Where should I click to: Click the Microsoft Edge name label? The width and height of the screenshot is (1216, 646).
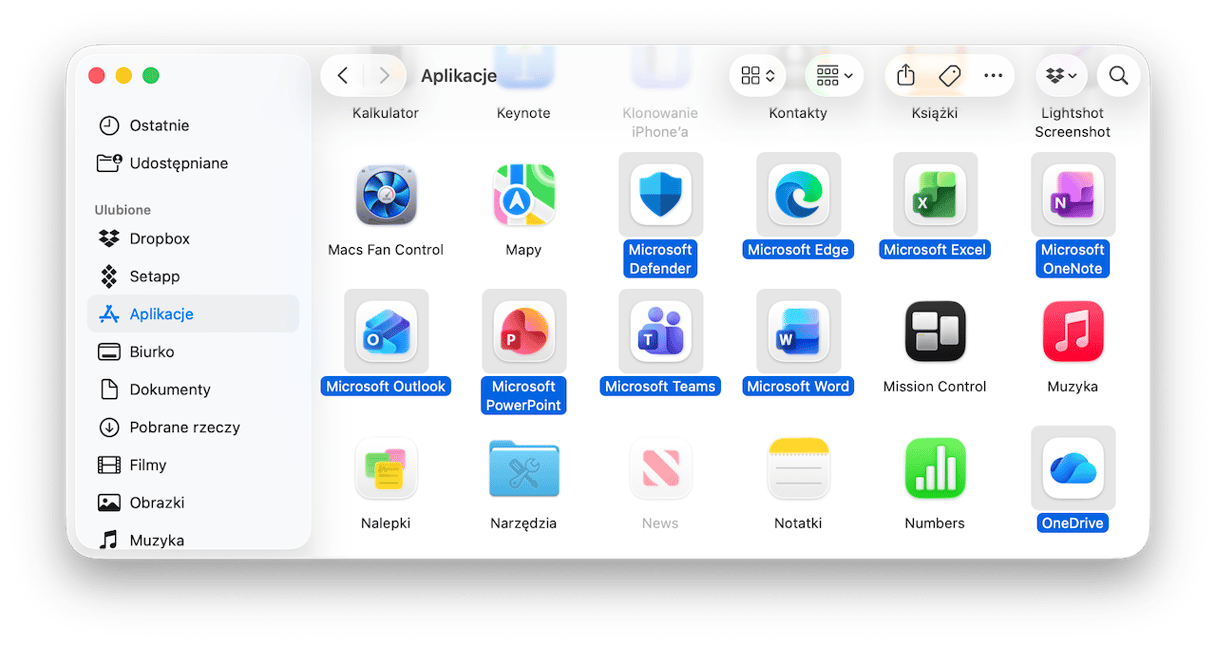click(x=798, y=250)
